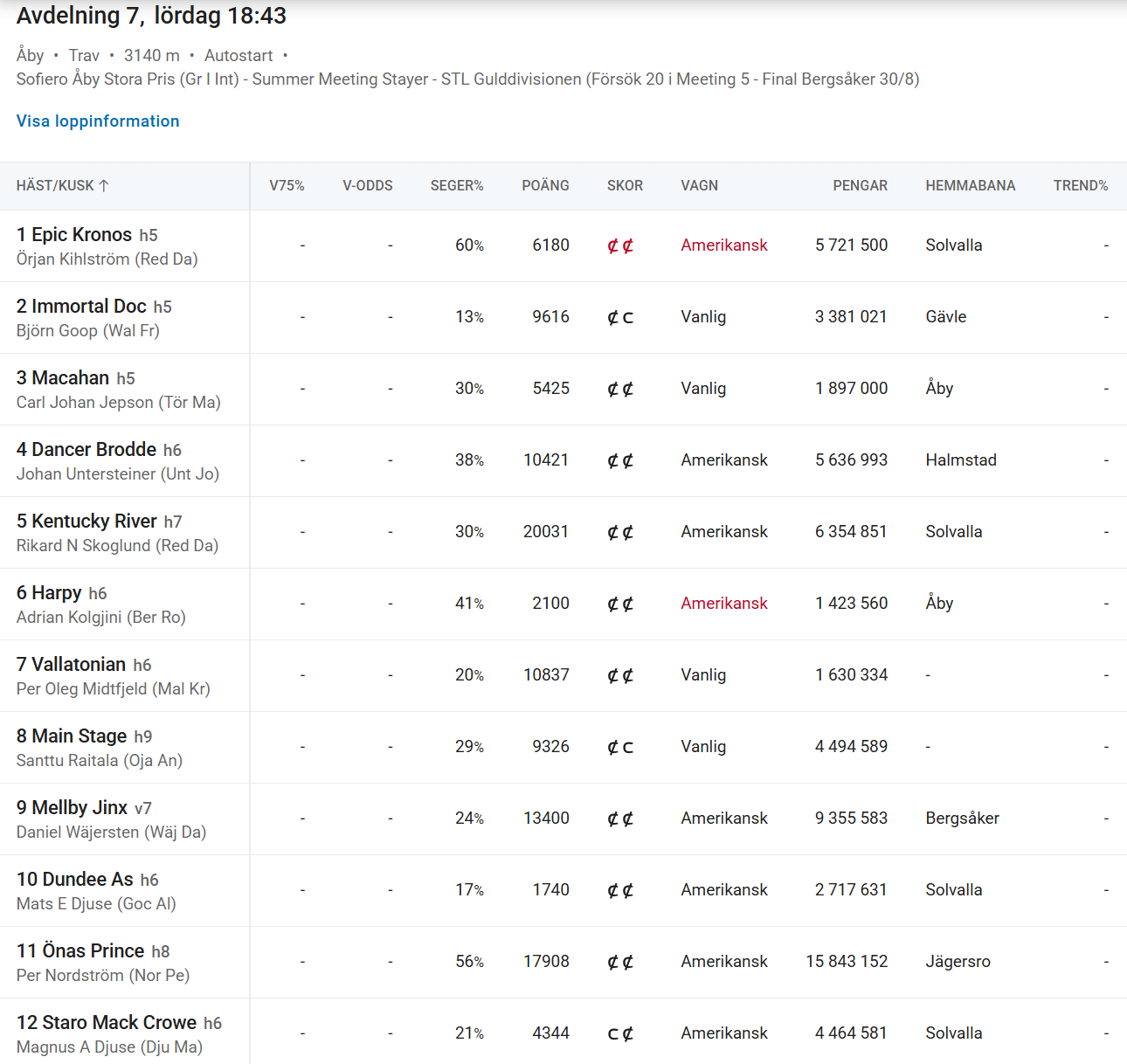The height and width of the screenshot is (1064, 1127).
Task: Click the 60% win value for Epic Kronos
Action: pos(469,245)
